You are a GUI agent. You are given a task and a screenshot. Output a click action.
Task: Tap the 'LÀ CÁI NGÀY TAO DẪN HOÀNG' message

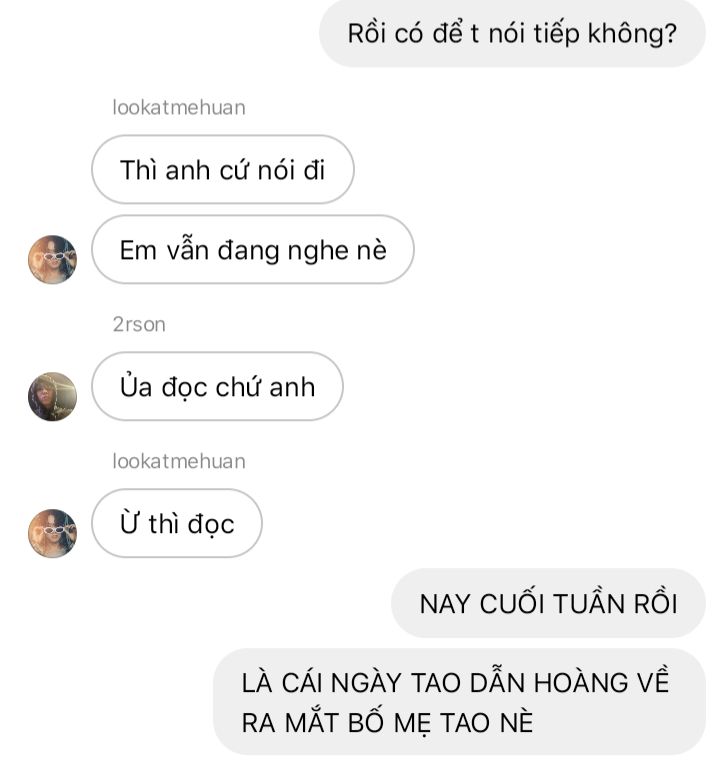[x=459, y=702]
